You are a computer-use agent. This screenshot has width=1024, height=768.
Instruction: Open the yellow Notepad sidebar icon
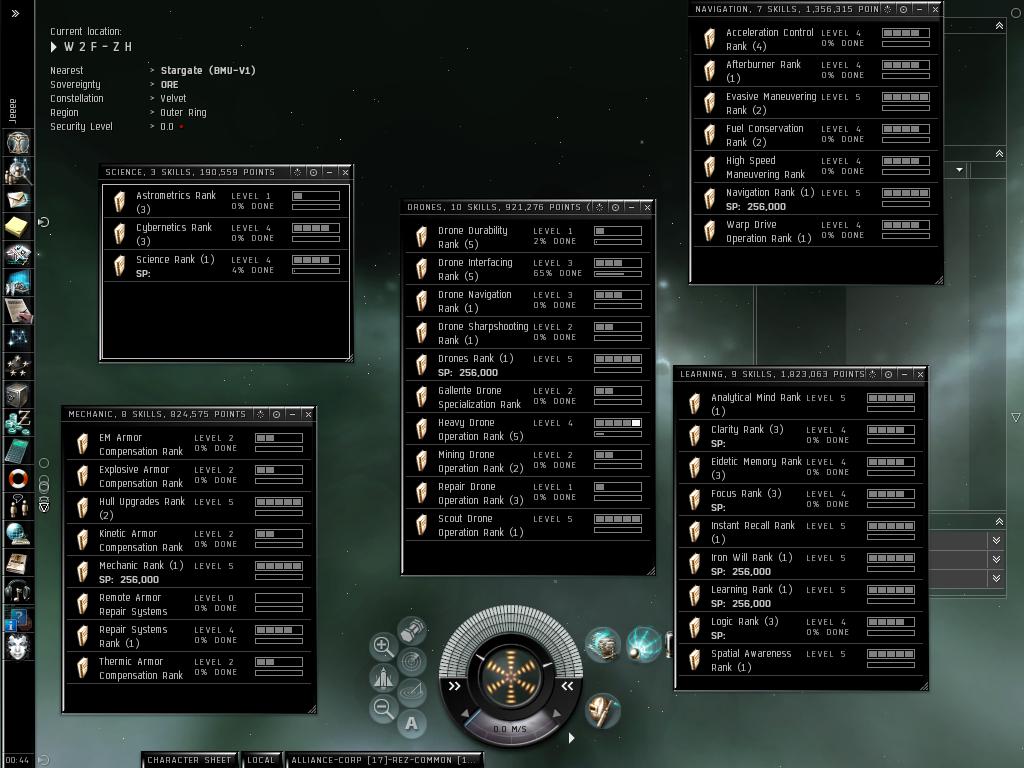click(18, 227)
